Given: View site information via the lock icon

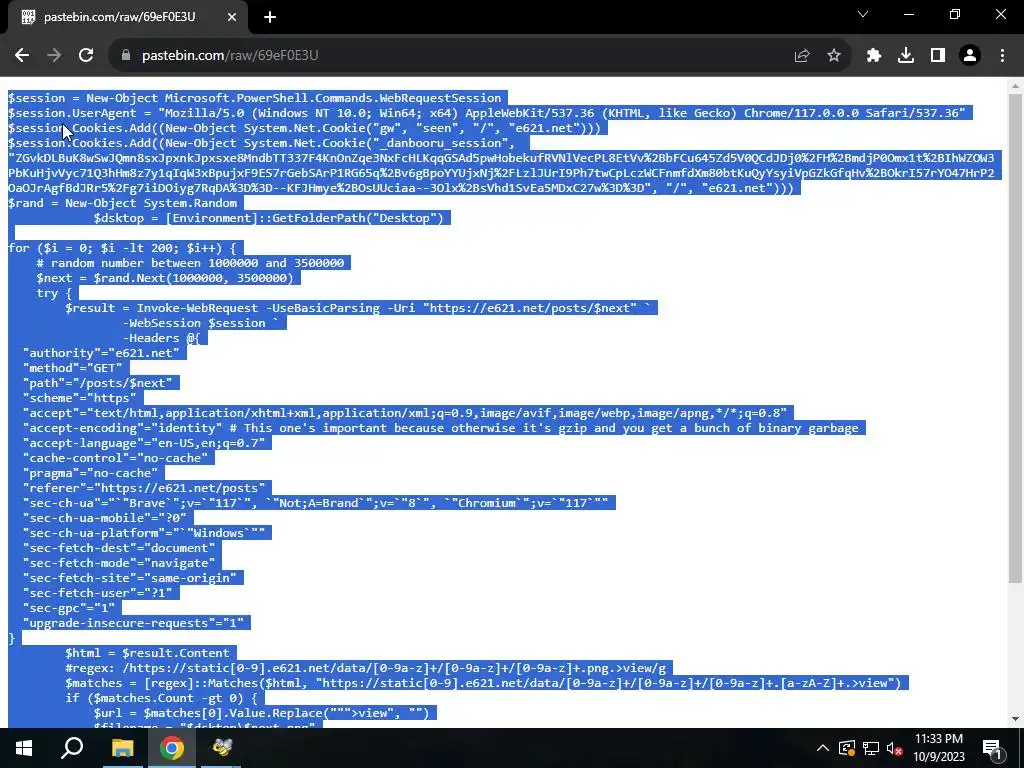Looking at the screenshot, I should 126,56.
